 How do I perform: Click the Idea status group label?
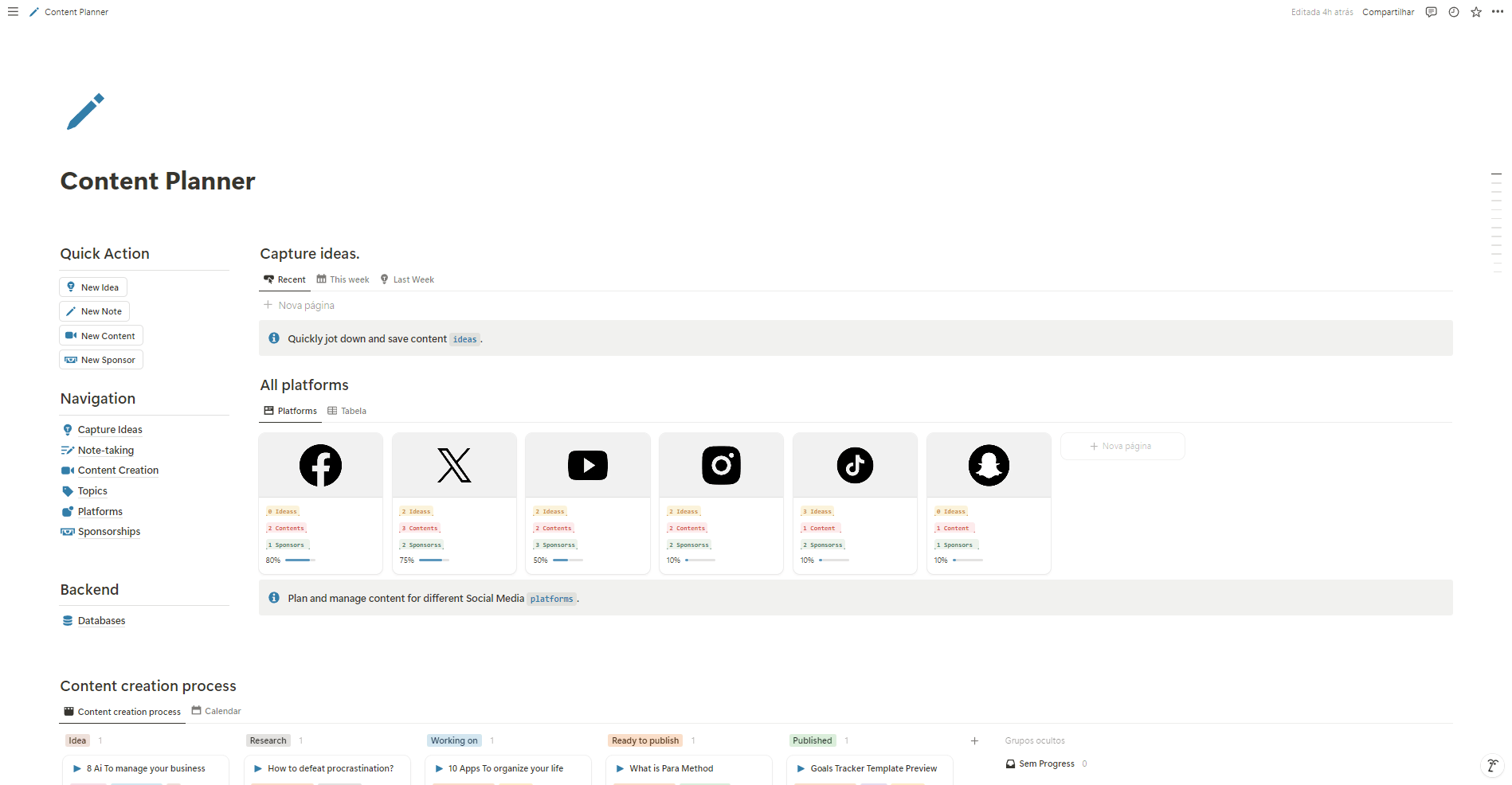tap(77, 740)
